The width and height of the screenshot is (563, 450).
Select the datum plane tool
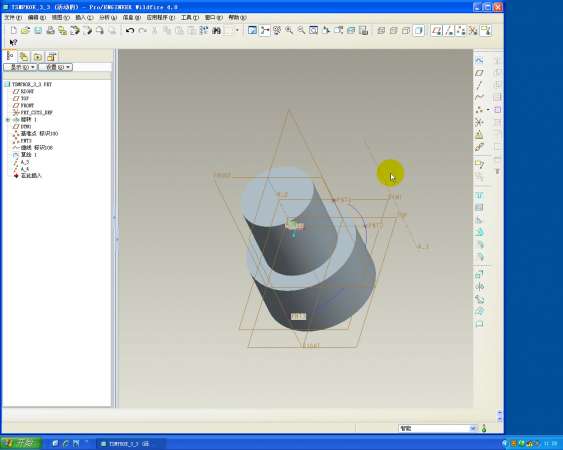point(479,73)
